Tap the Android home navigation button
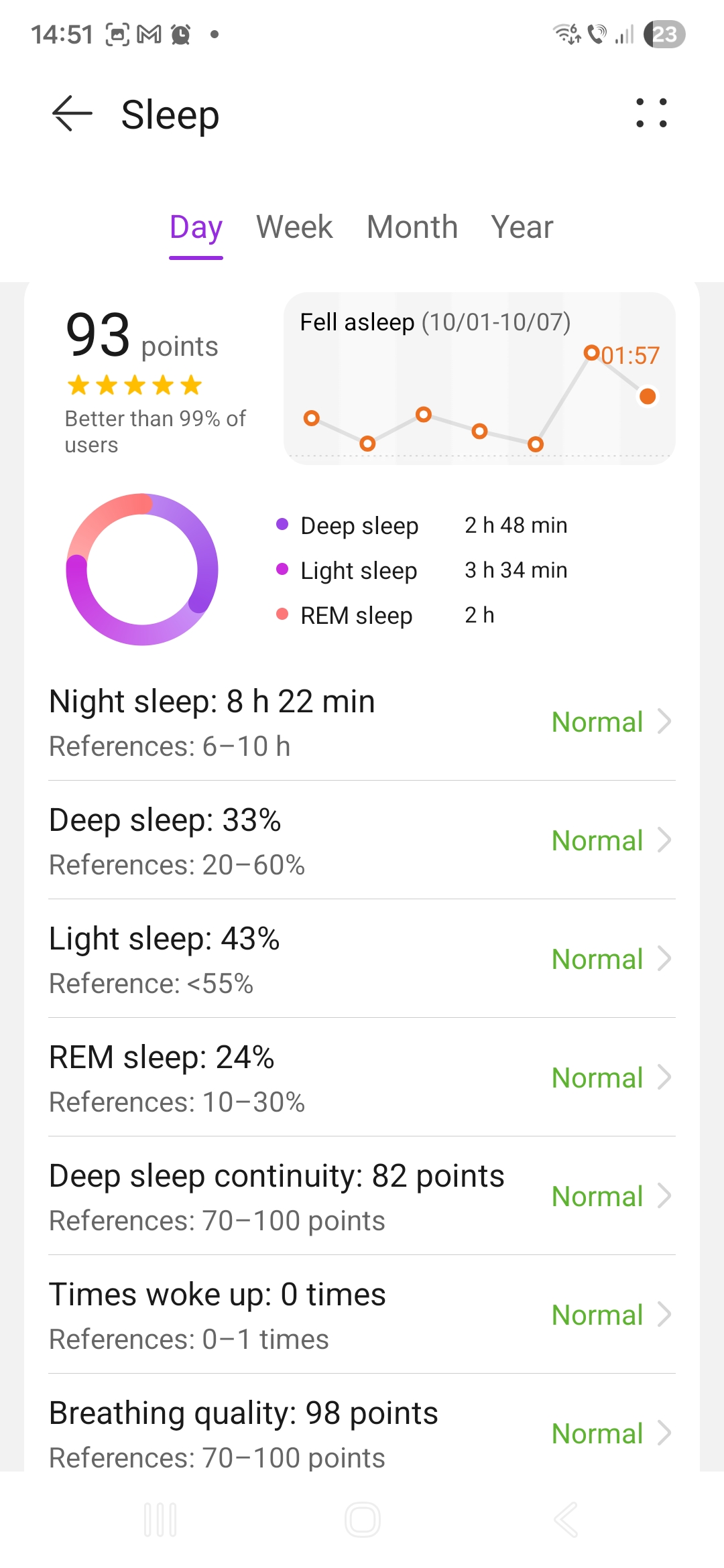This screenshot has height=1568, width=724. point(362,1520)
